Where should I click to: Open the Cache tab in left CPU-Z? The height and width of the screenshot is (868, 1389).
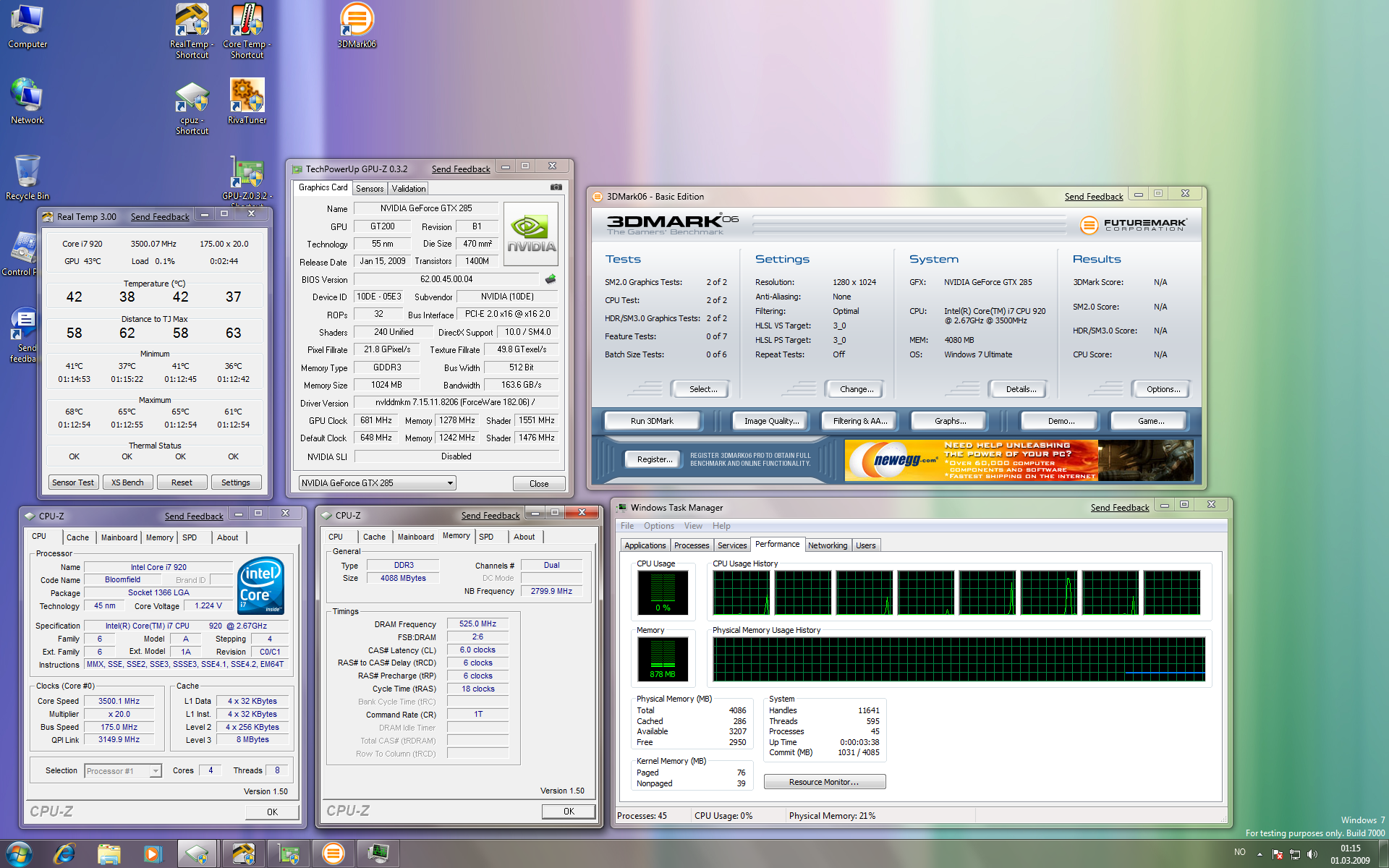77,537
